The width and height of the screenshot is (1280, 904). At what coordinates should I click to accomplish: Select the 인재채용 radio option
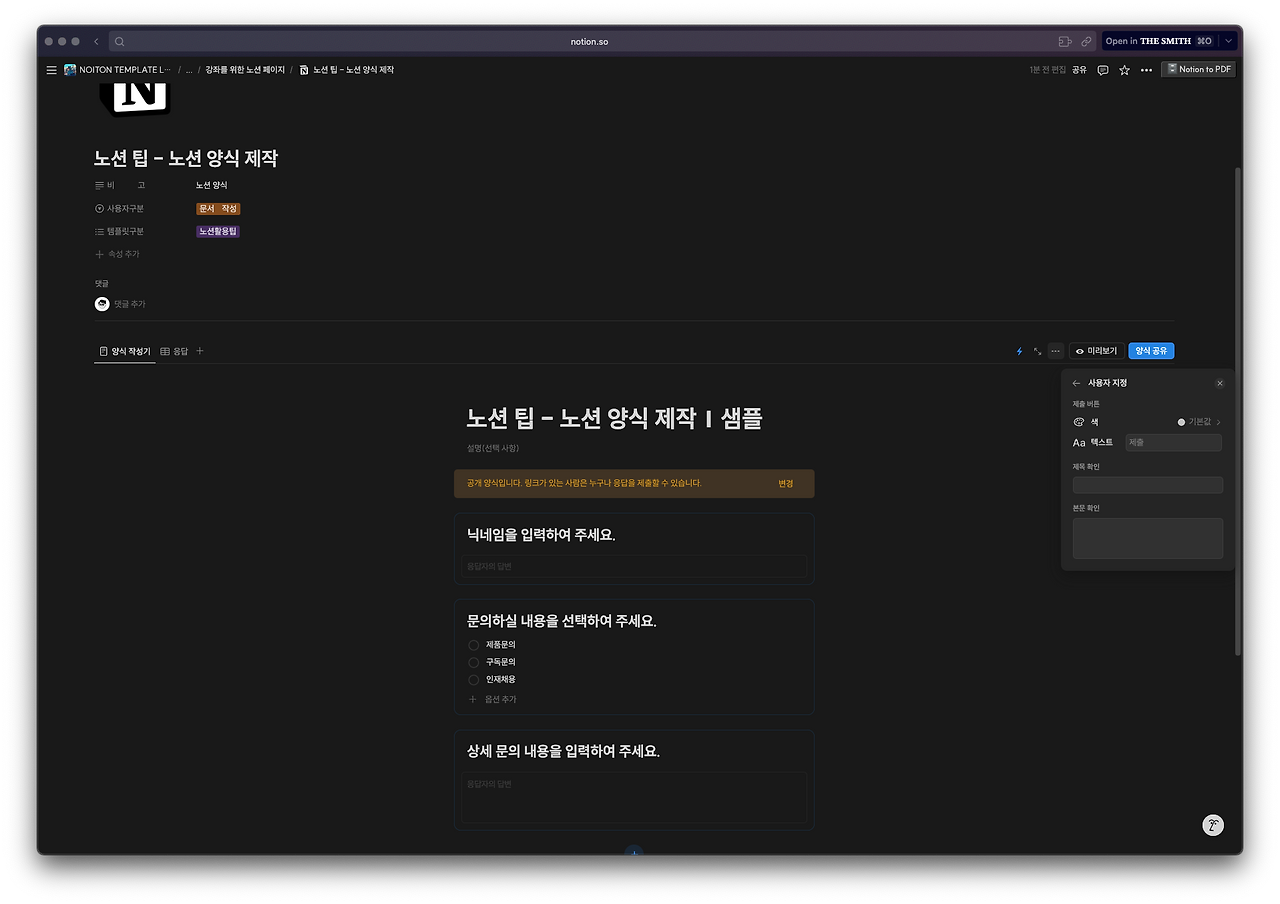click(x=472, y=679)
